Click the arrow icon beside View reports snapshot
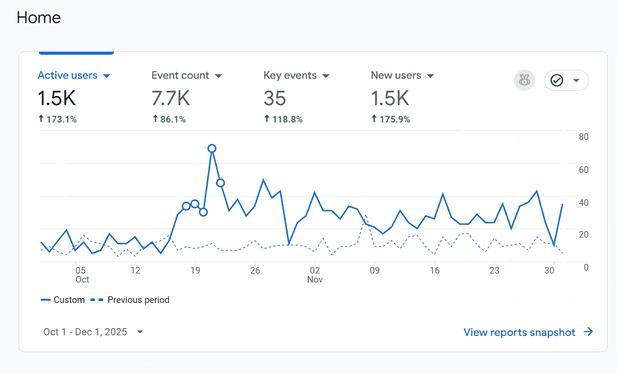 click(x=588, y=332)
